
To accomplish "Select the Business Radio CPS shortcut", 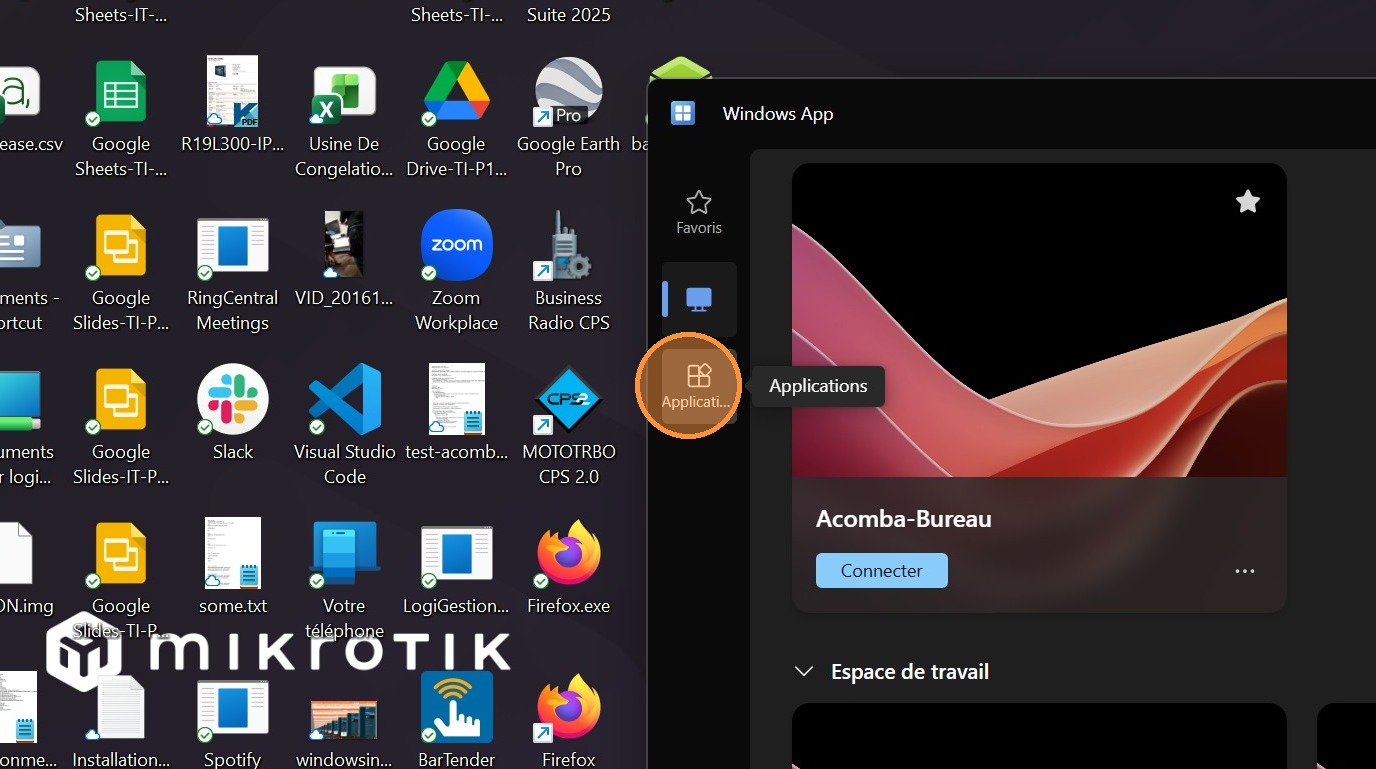I will 568,270.
